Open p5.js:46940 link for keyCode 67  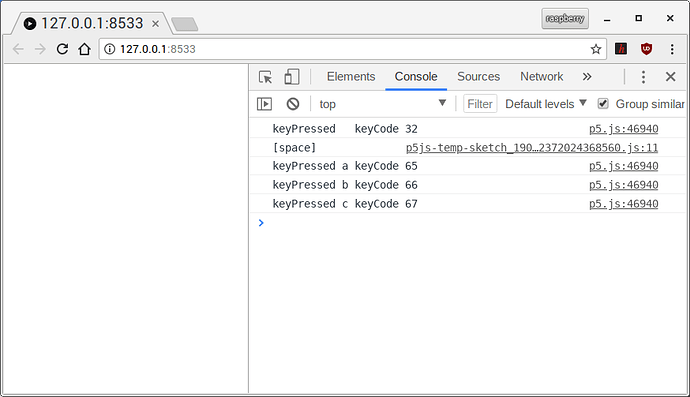click(x=624, y=204)
